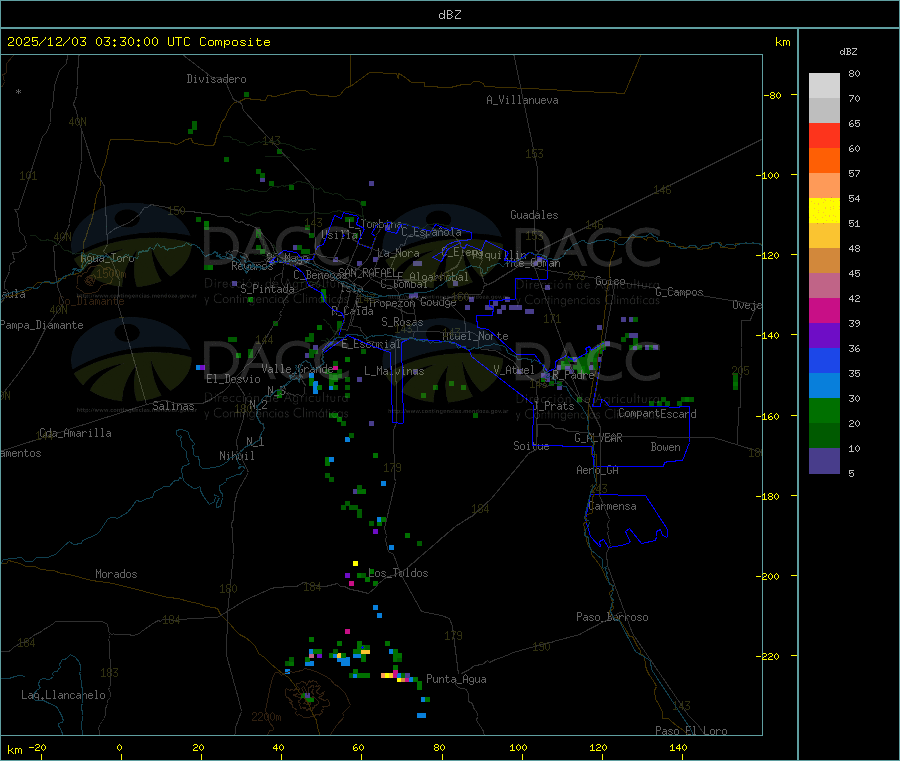Click the Divisadero map label
The height and width of the screenshot is (761, 900).
tap(216, 79)
